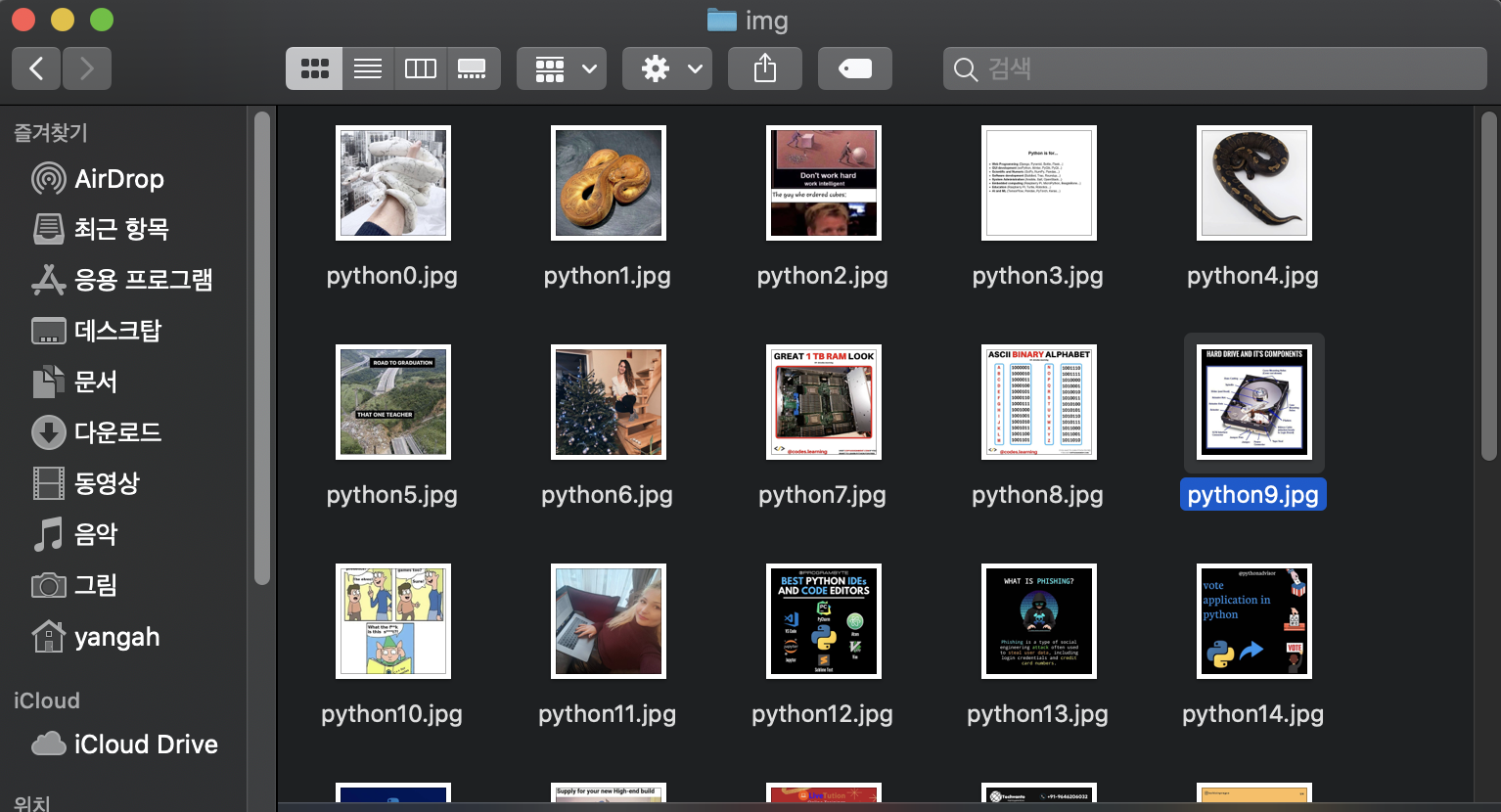Click the python6.jpg file name
Image resolution: width=1501 pixels, height=812 pixels.
point(608,495)
